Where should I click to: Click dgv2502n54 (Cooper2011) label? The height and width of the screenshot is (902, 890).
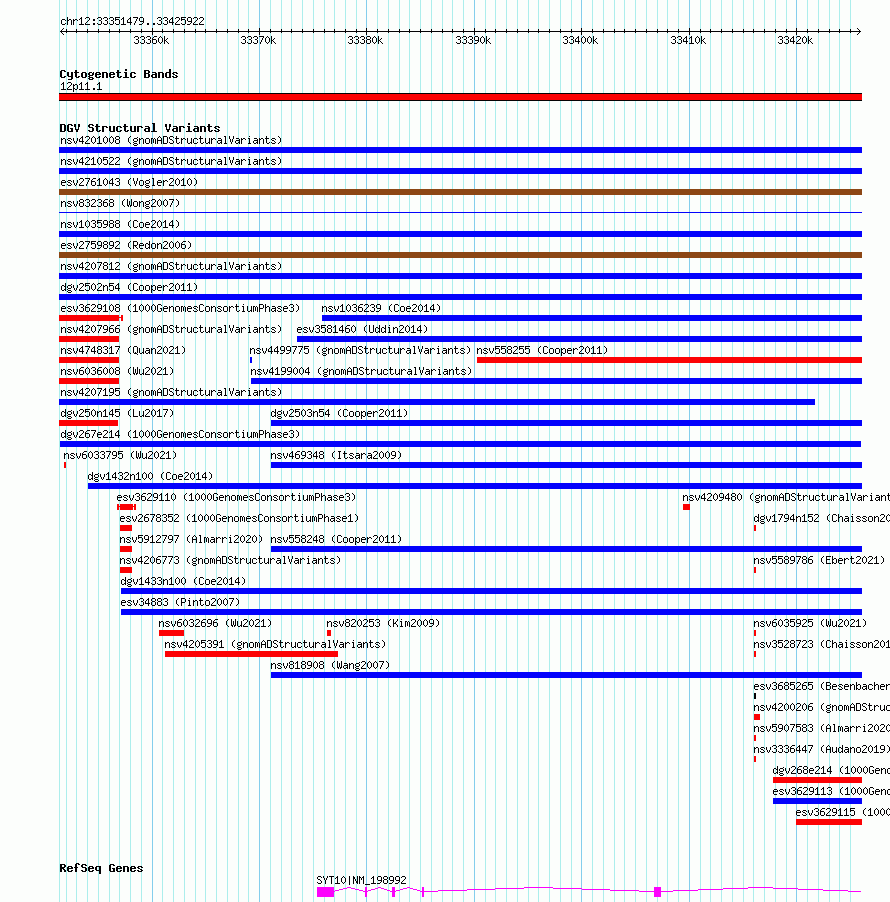pos(129,288)
